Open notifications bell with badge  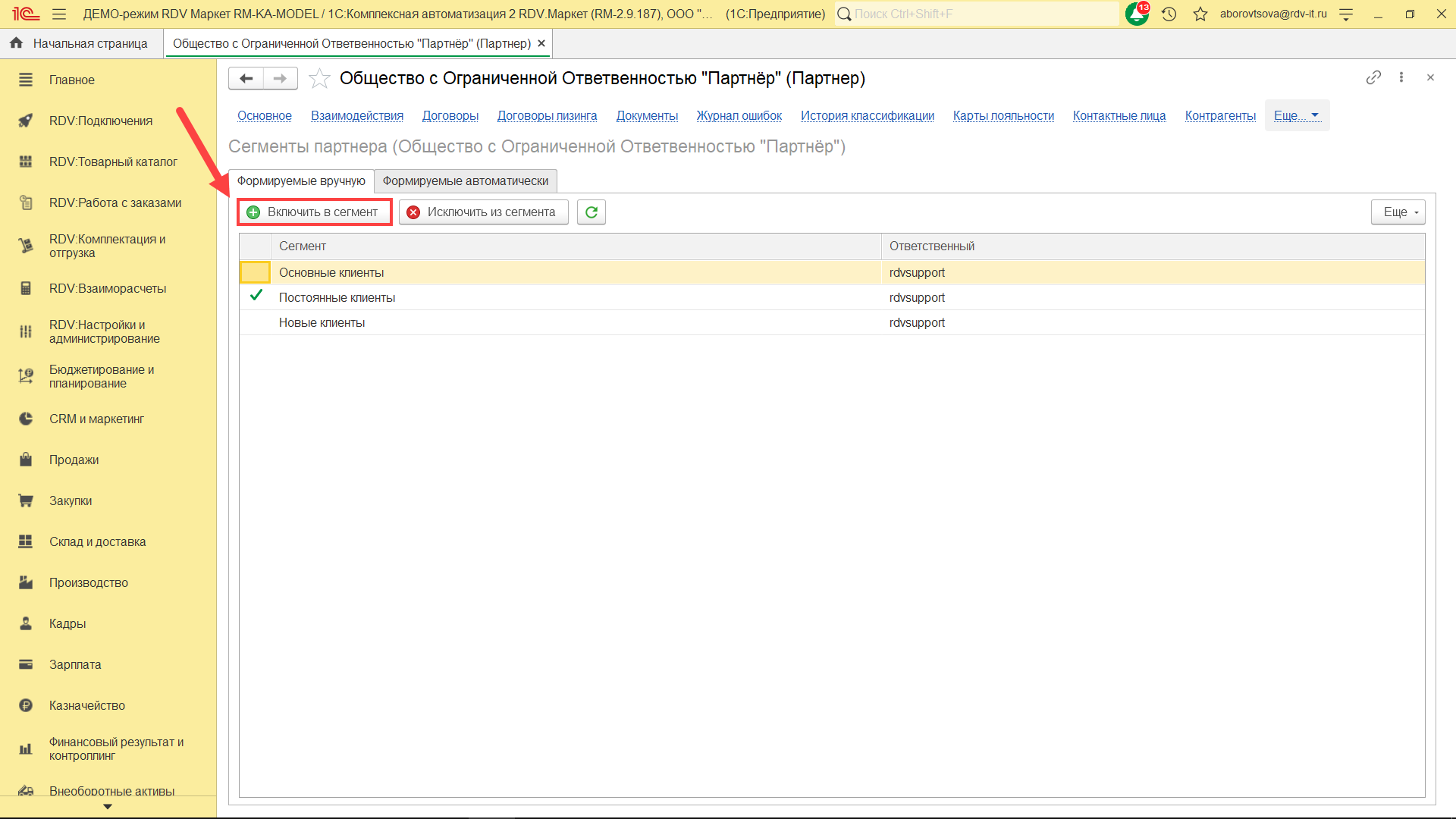point(1137,14)
